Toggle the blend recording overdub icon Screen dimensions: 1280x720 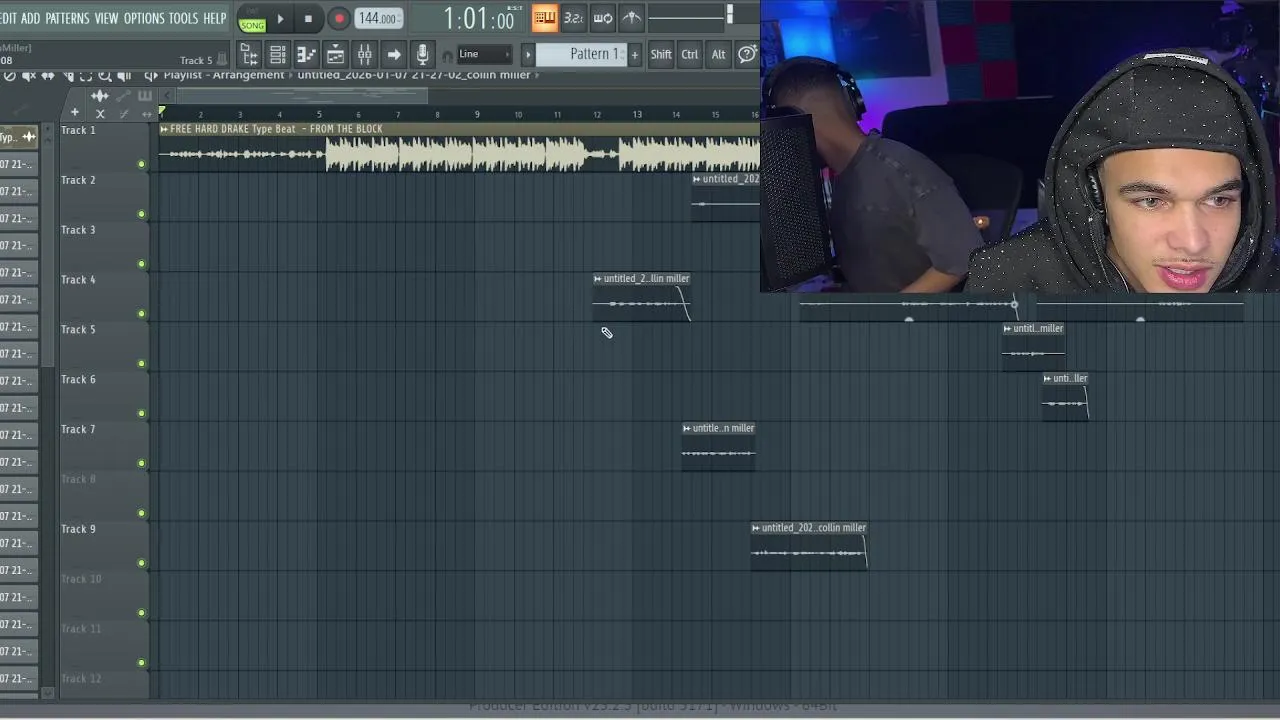632,18
